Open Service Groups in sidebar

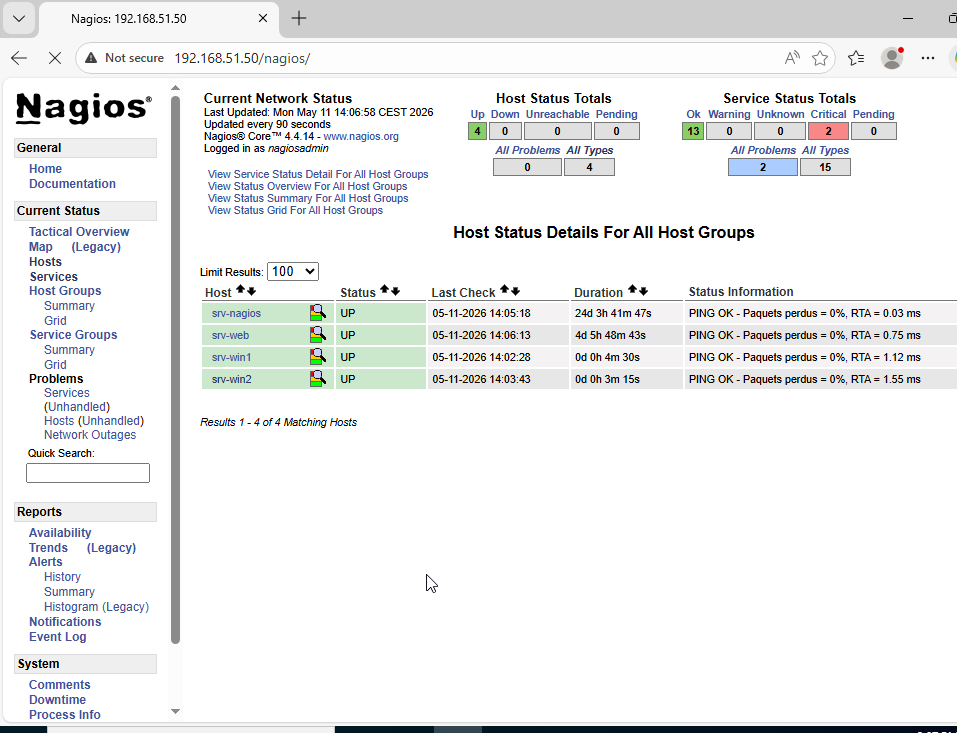click(x=73, y=335)
